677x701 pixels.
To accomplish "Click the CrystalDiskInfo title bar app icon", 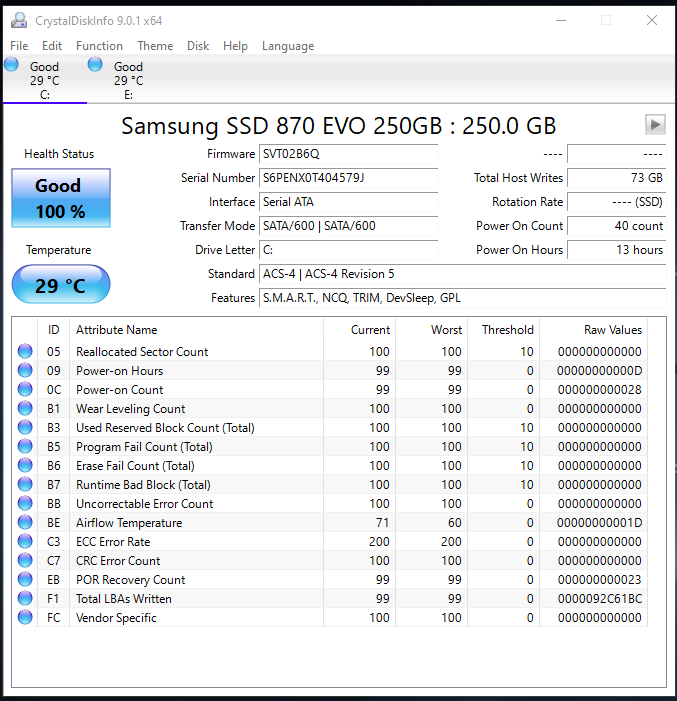I will [x=19, y=21].
